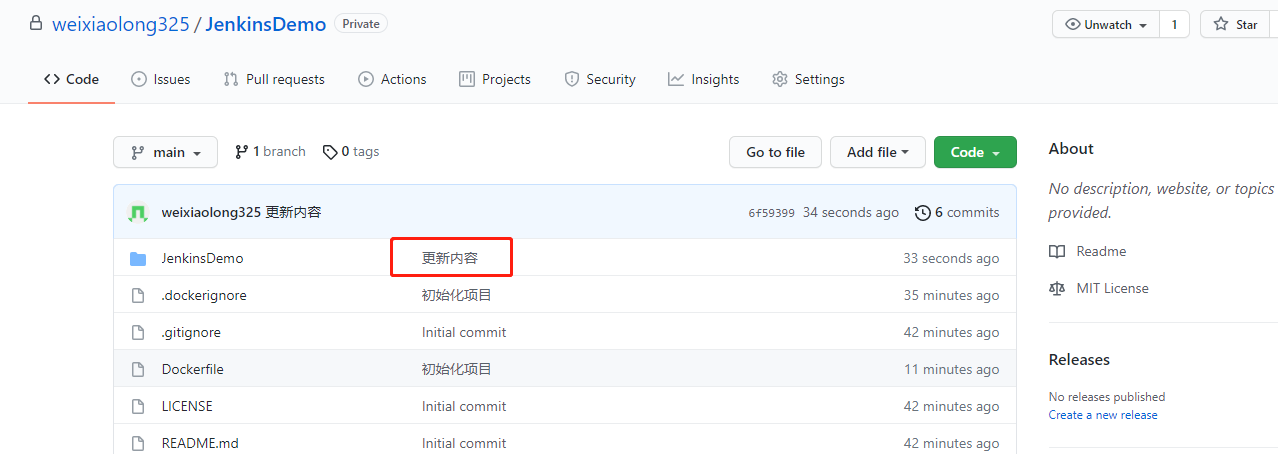
Task: Open the weixiaolong325 owner link
Action: pos(120,24)
